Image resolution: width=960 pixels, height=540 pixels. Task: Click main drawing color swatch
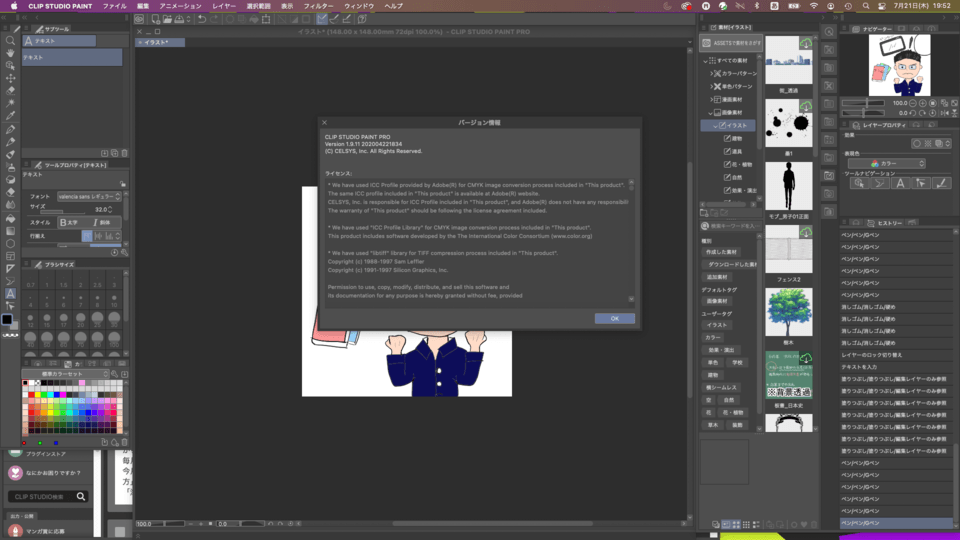coord(7,319)
